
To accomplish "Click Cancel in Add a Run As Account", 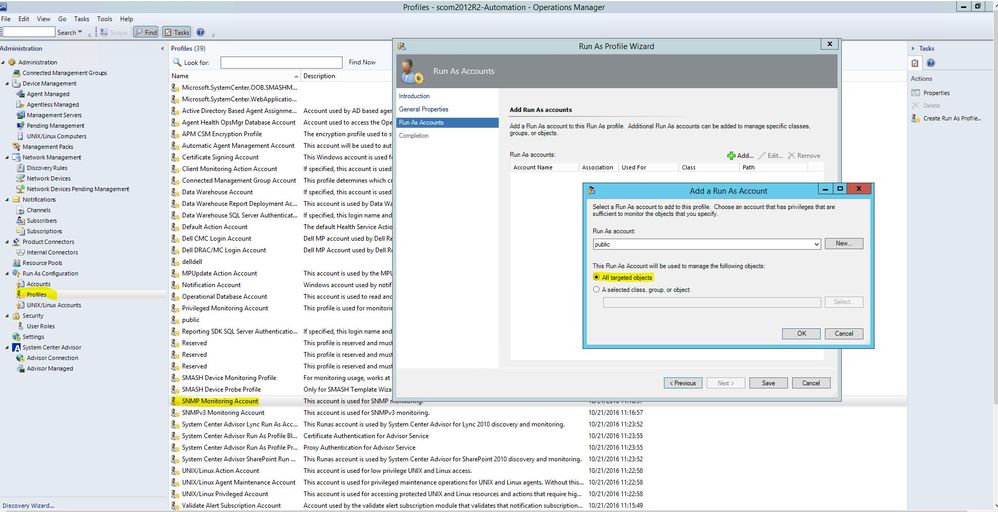I will point(844,334).
